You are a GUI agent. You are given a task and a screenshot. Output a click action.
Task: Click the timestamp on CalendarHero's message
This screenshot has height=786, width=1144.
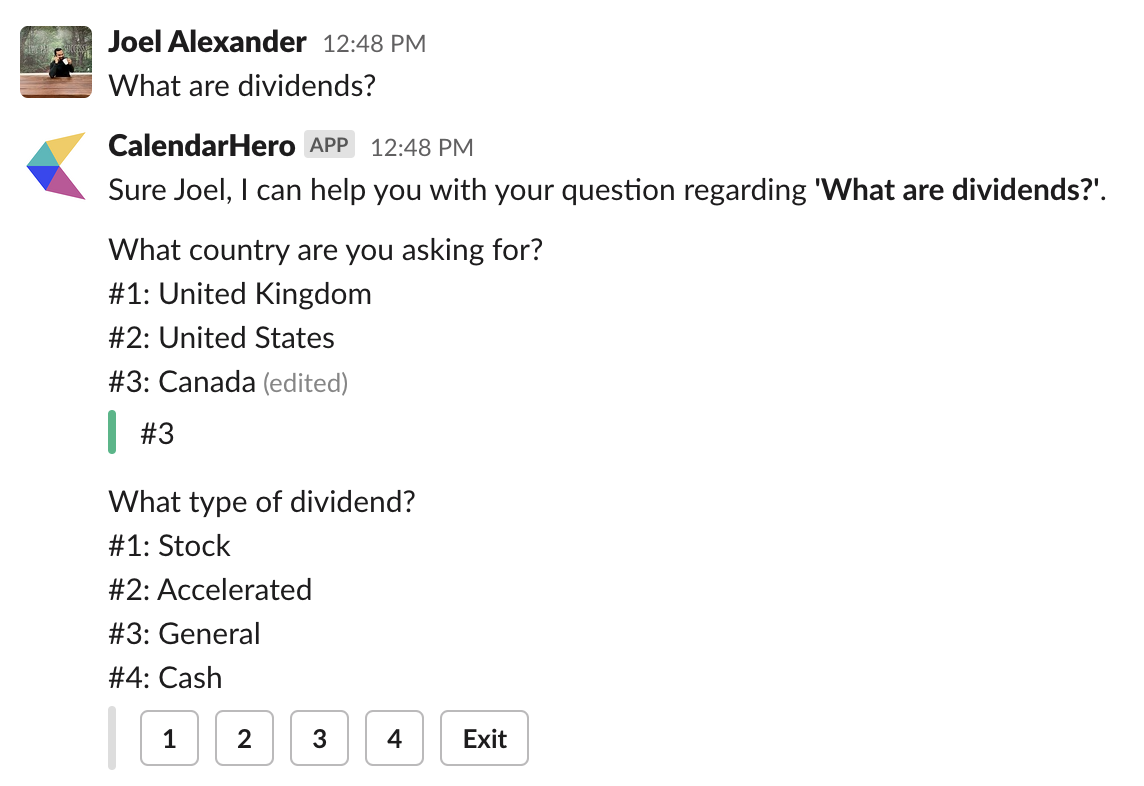[x=421, y=148]
